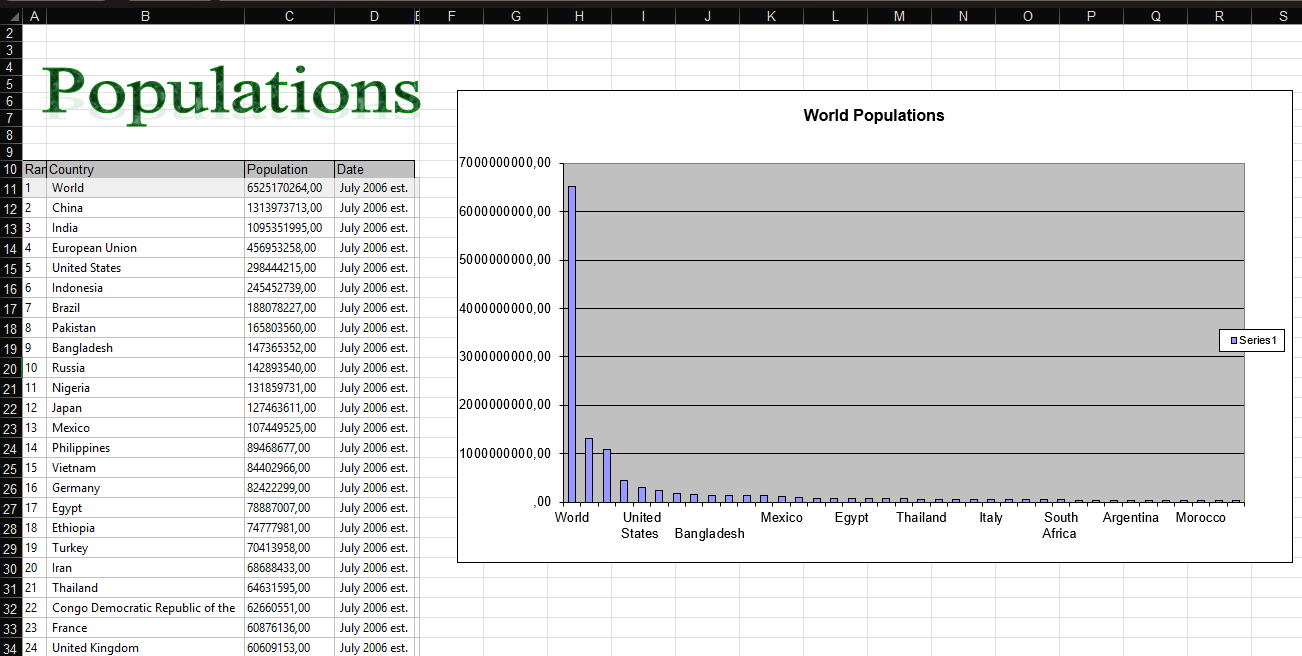Select column B header
This screenshot has width=1302, height=656.
tap(145, 16)
